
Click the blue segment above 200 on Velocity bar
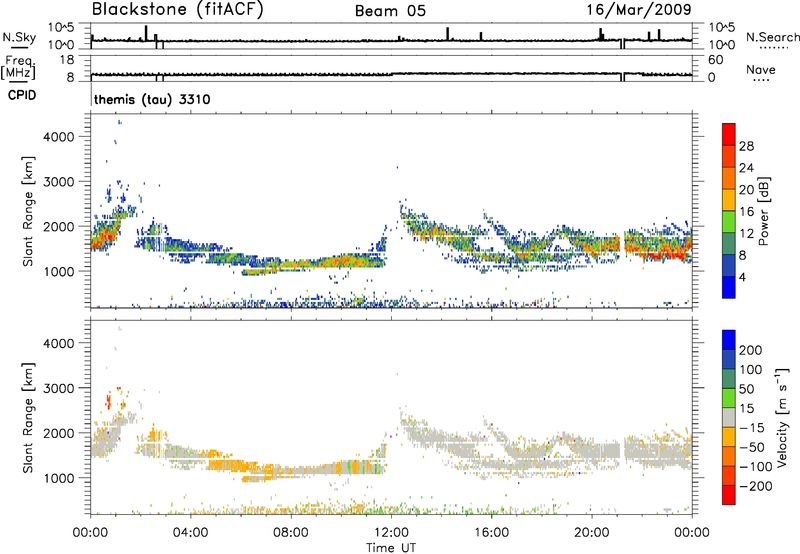pyautogui.click(x=729, y=340)
